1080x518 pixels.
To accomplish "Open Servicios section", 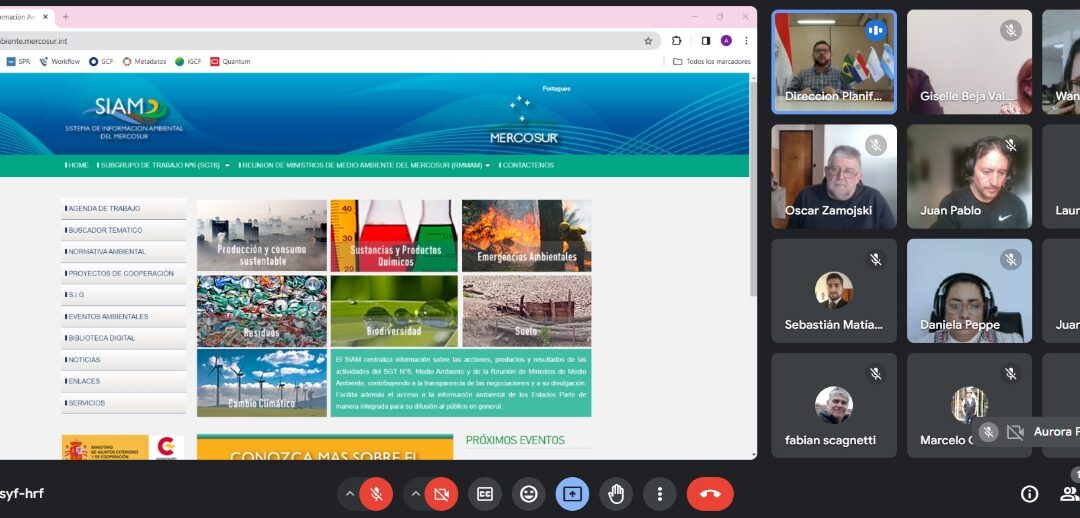I will (x=123, y=403).
